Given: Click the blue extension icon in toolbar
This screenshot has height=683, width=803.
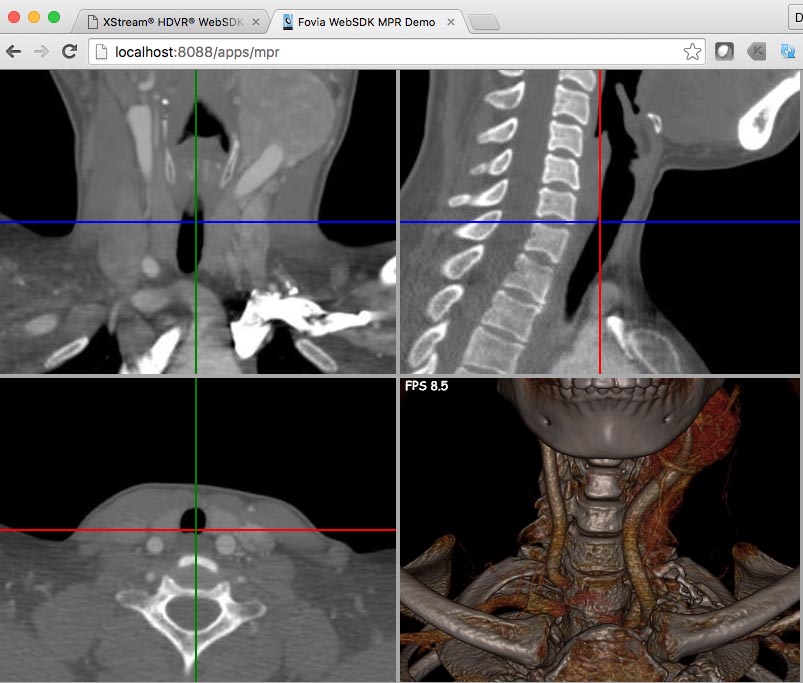Looking at the screenshot, I should [787, 52].
